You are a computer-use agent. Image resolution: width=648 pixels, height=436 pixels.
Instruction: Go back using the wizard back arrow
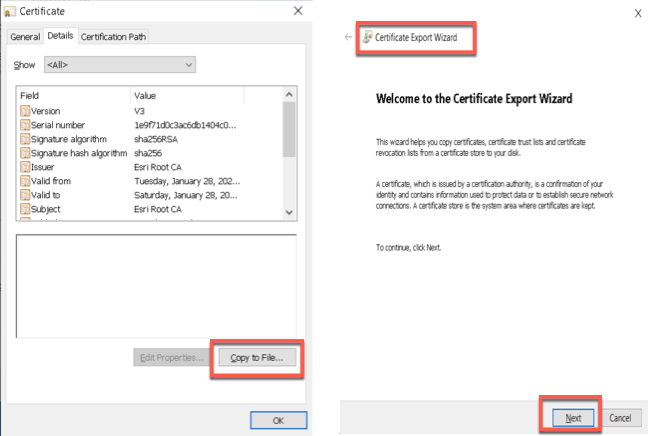(348, 37)
